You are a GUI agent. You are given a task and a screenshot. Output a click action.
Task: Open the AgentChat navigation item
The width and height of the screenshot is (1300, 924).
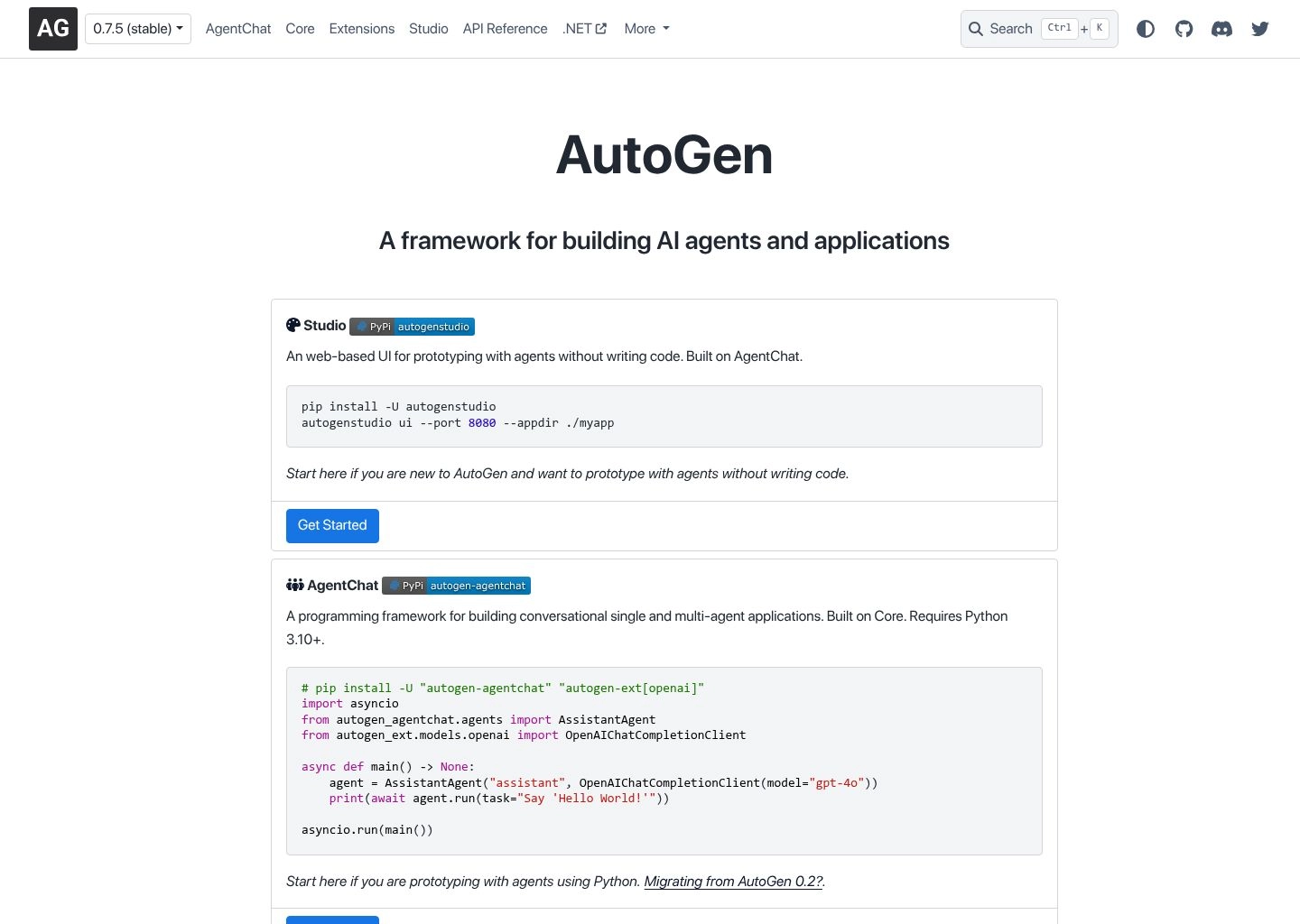(x=238, y=29)
